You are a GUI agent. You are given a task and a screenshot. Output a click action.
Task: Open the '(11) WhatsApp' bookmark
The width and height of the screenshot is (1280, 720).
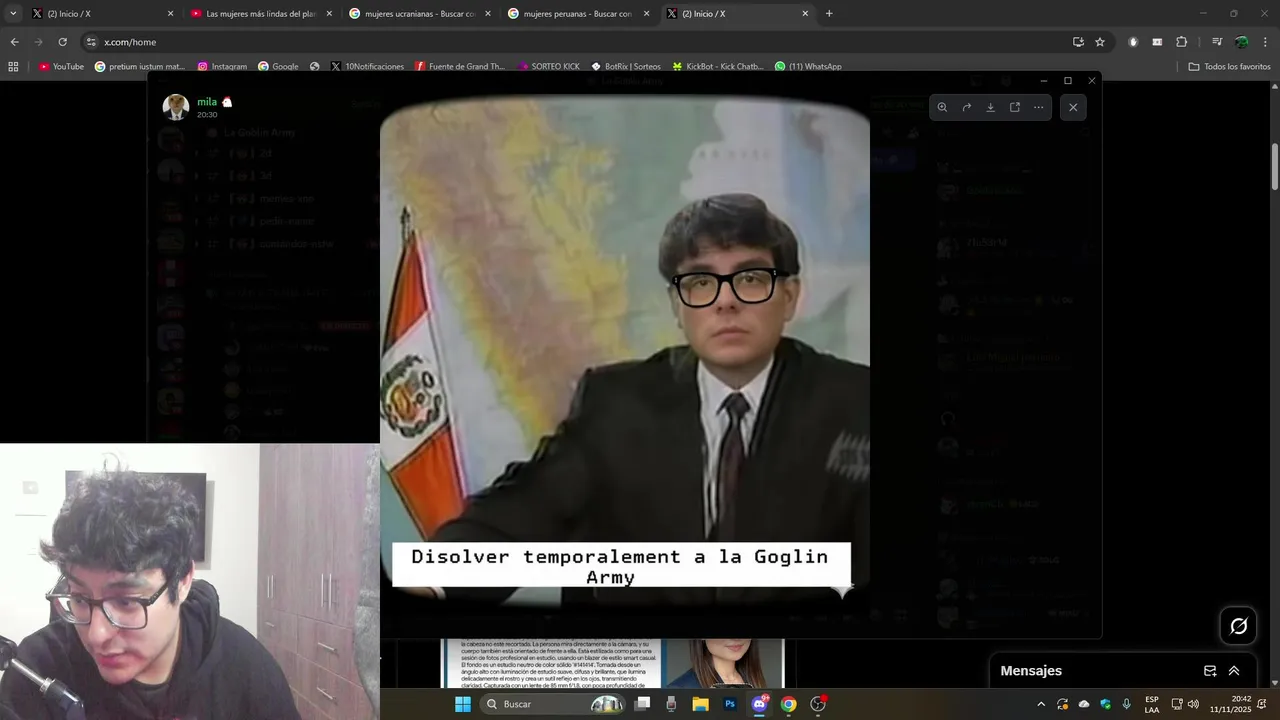(x=808, y=66)
